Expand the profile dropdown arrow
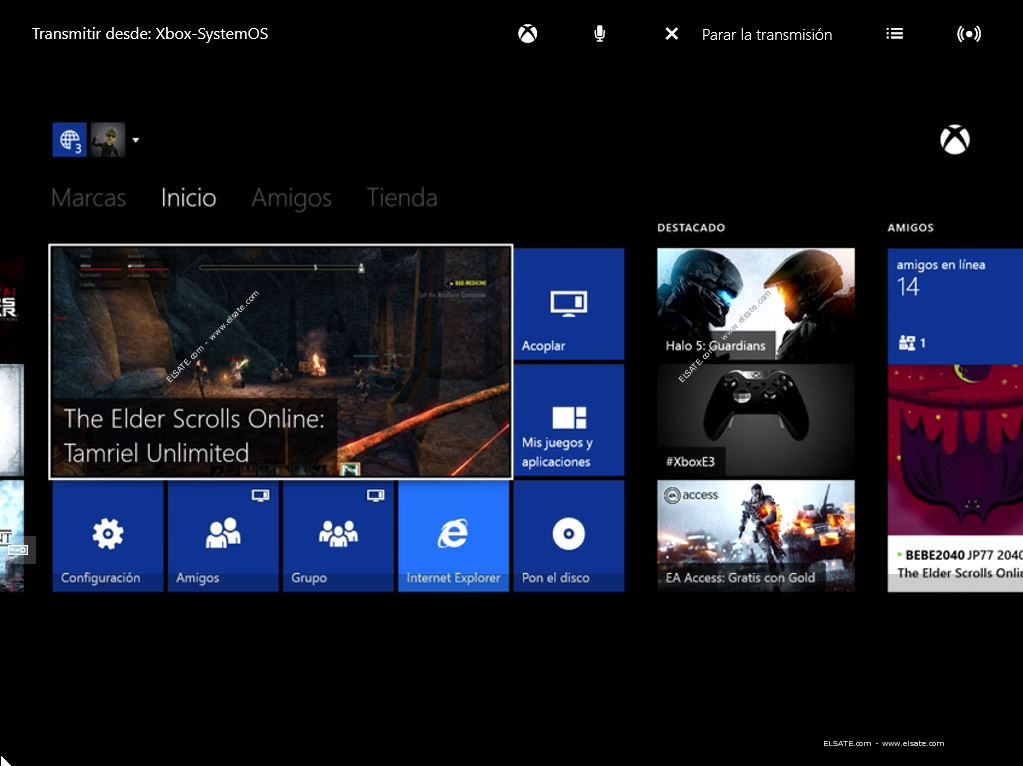The height and width of the screenshot is (766, 1023). point(136,140)
